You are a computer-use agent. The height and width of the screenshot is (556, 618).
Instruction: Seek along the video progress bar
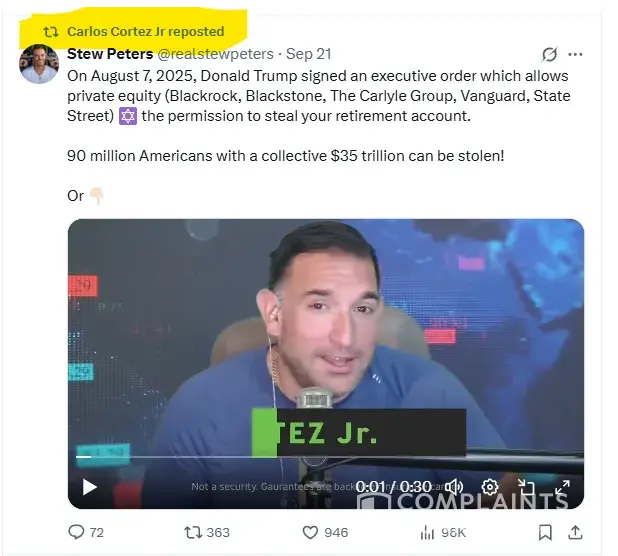point(329,457)
